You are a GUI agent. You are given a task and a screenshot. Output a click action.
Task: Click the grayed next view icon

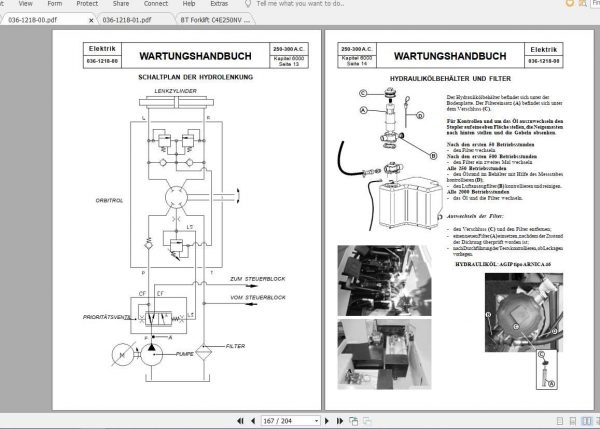coord(367,421)
